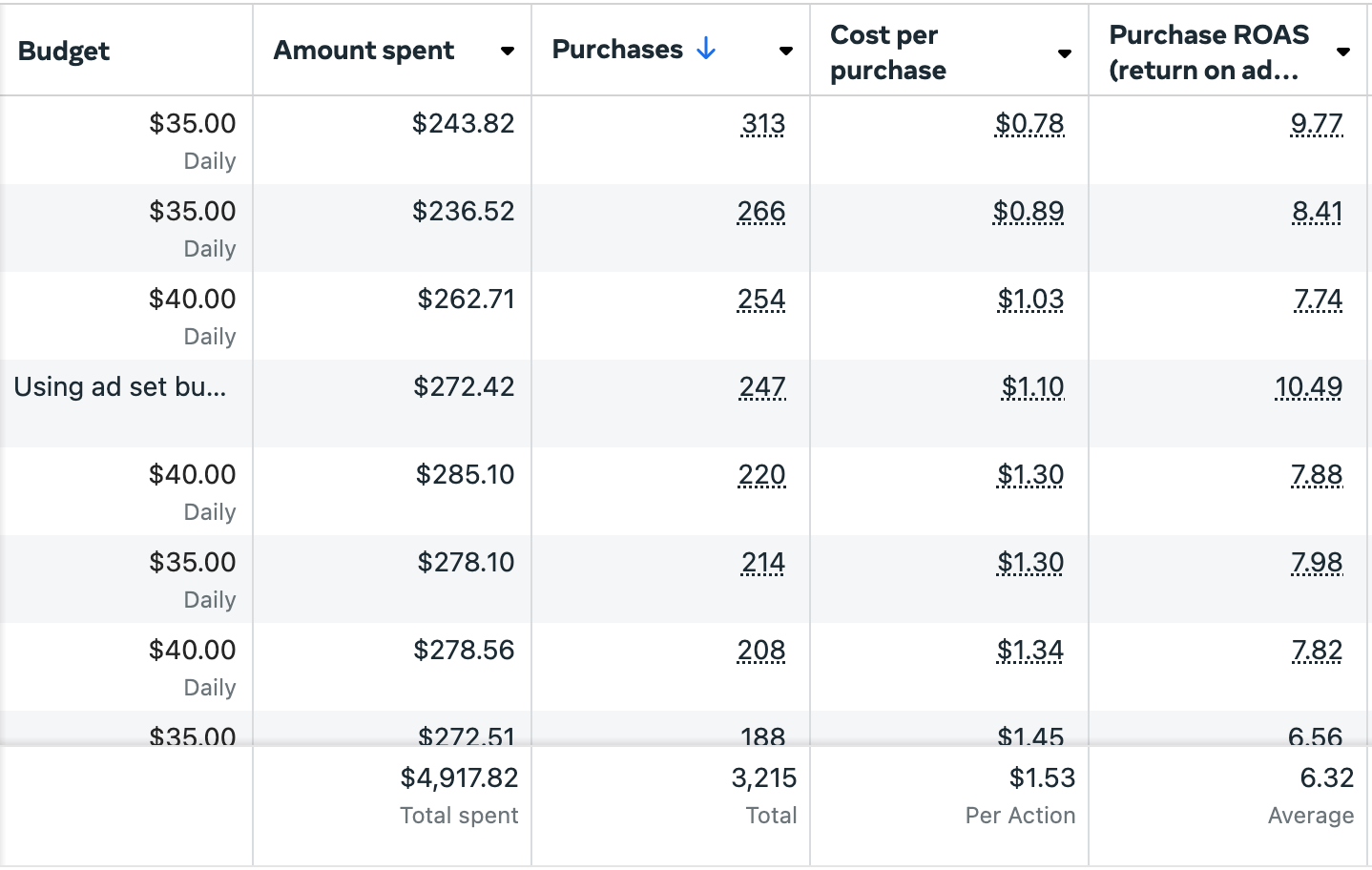The image size is (1372, 870).
Task: Select the 247 purchases value
Action: pos(762,387)
